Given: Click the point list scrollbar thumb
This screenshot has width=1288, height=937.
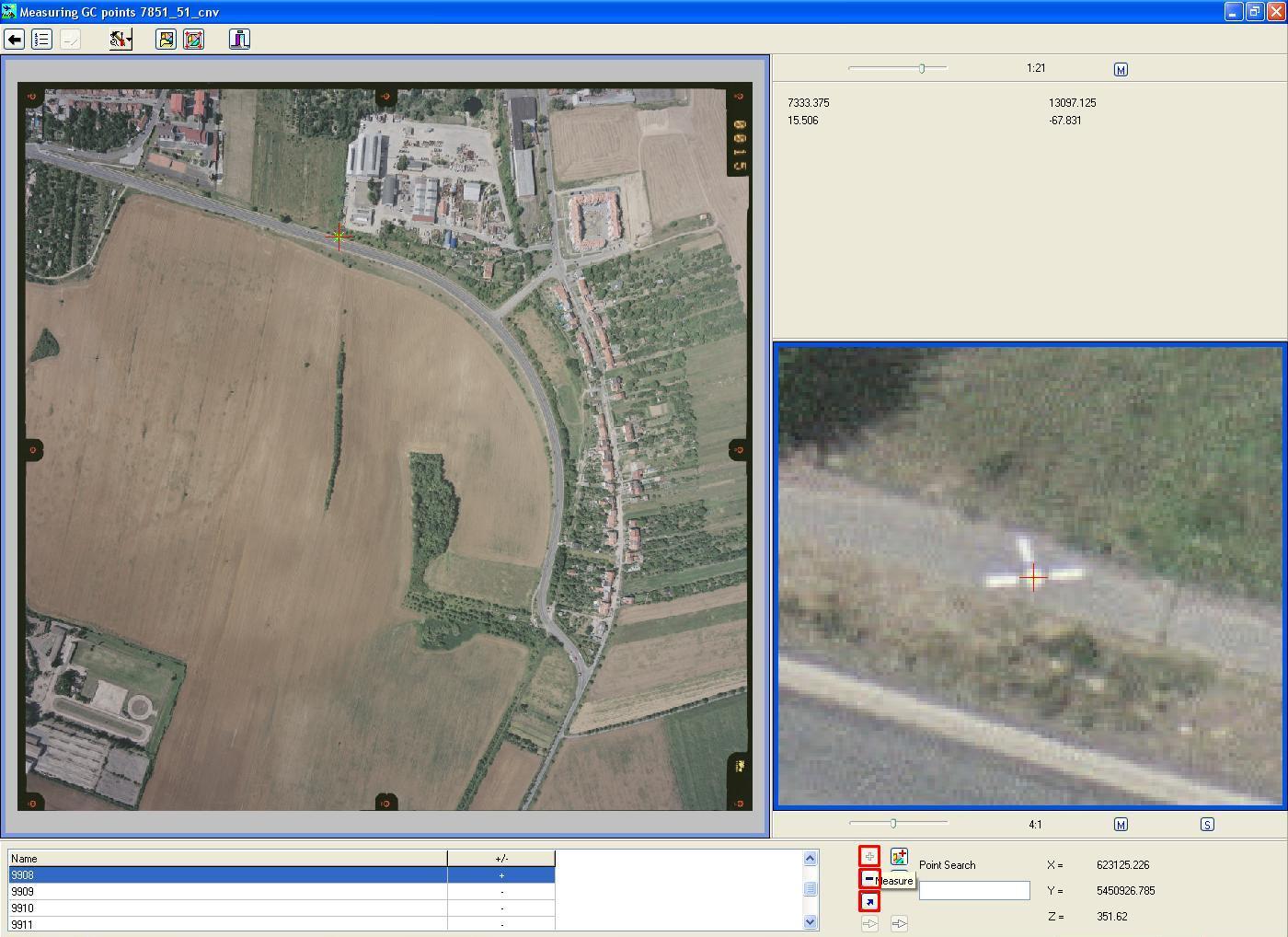Looking at the screenshot, I should tap(810, 889).
